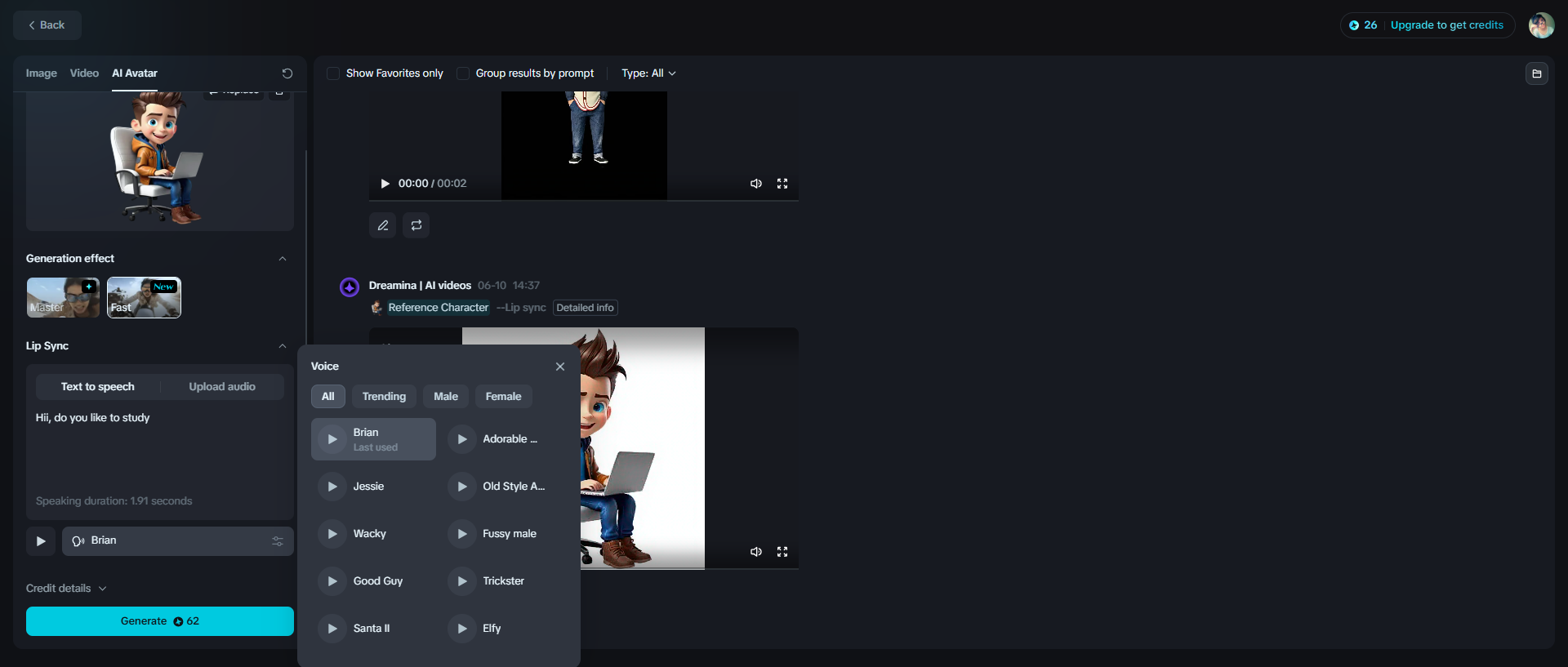Fullscreen the lower video
Screen dimensions: 1568x667
782,552
